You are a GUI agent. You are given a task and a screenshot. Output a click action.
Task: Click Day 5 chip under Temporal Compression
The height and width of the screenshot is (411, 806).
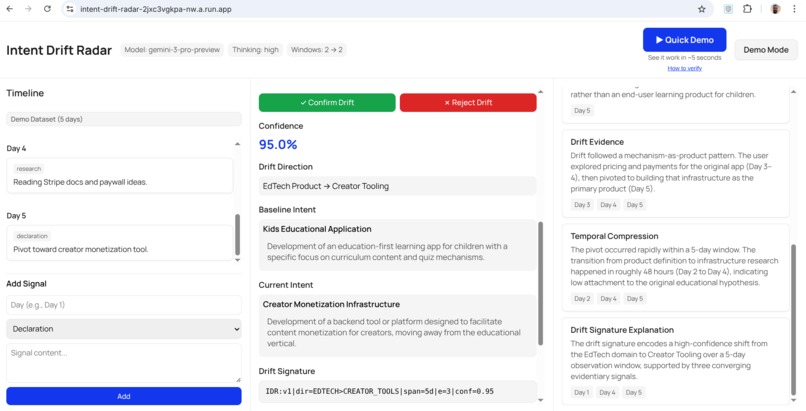tap(634, 298)
